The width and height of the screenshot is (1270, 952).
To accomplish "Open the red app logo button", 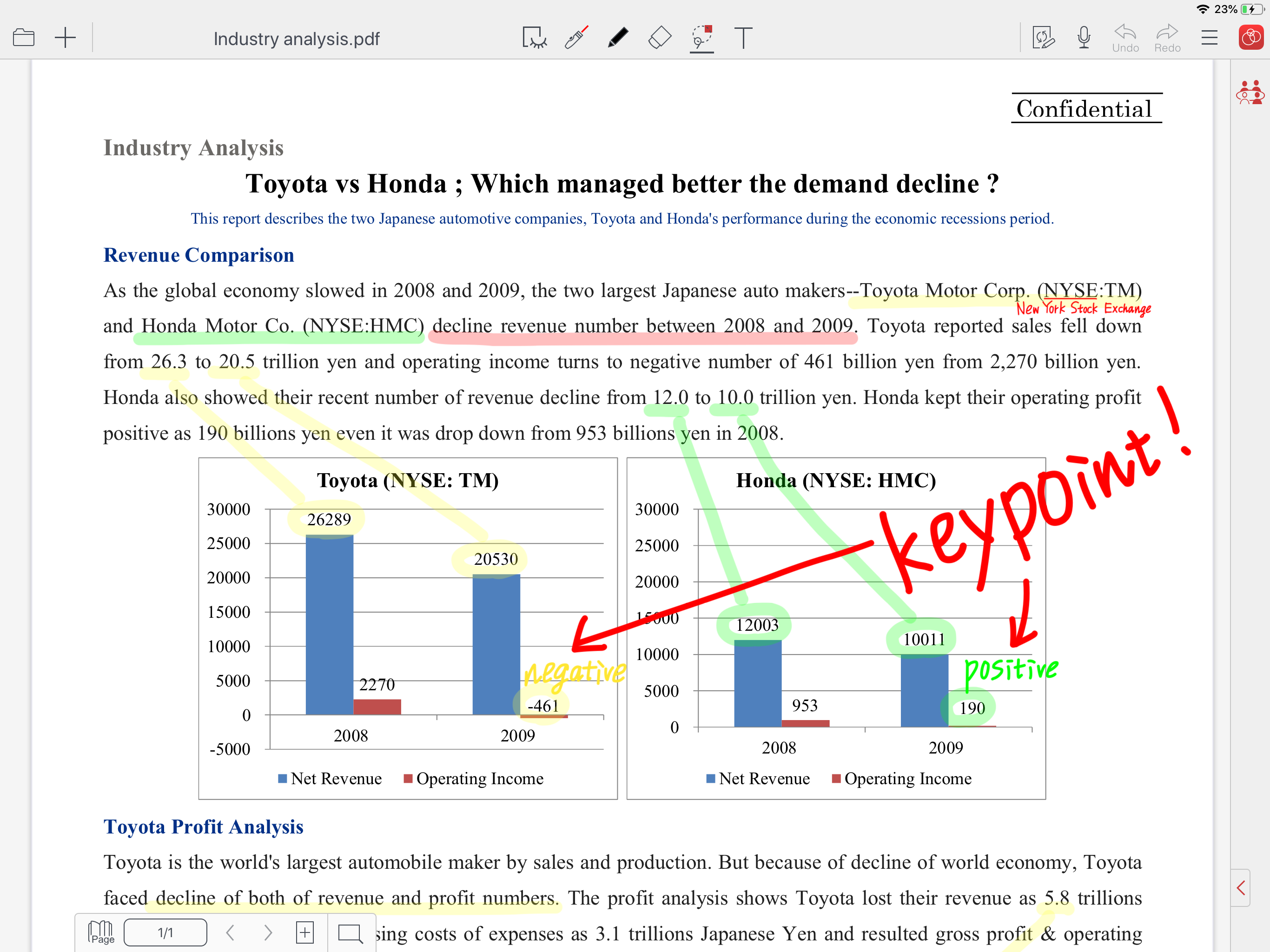I will point(1251,38).
